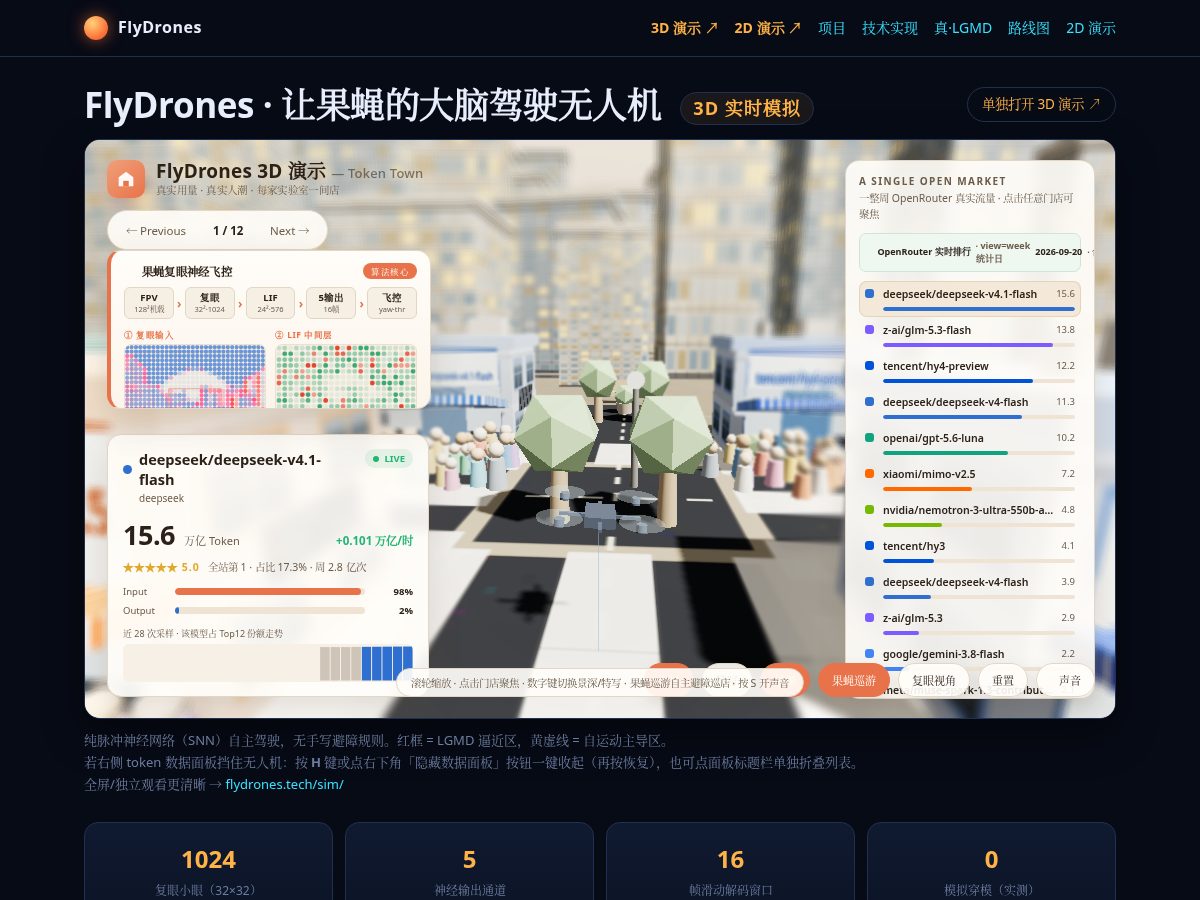Click OpenRouter 实时排行 filter bar
The image size is (1200, 900).
click(970, 252)
